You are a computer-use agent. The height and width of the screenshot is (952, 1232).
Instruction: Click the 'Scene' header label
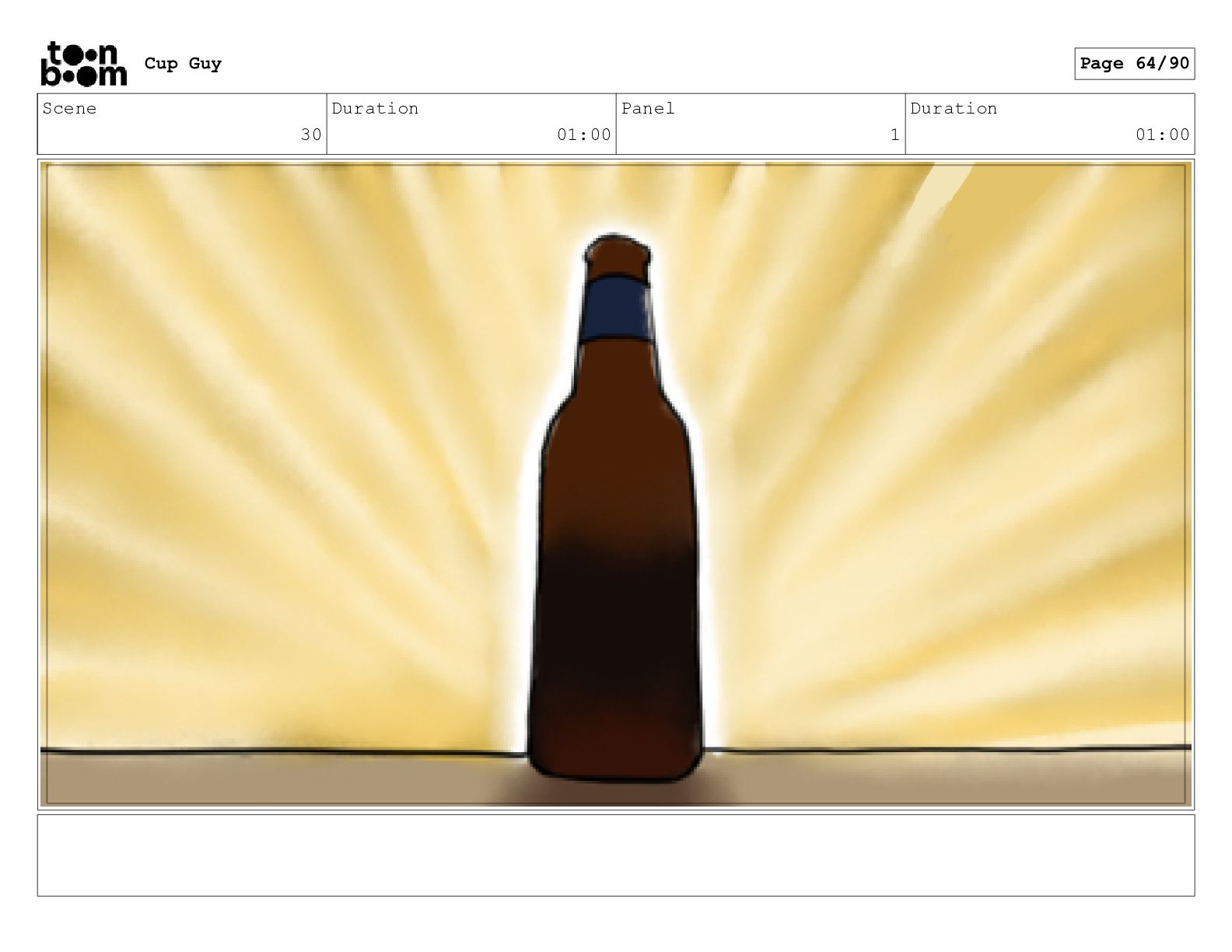70,109
